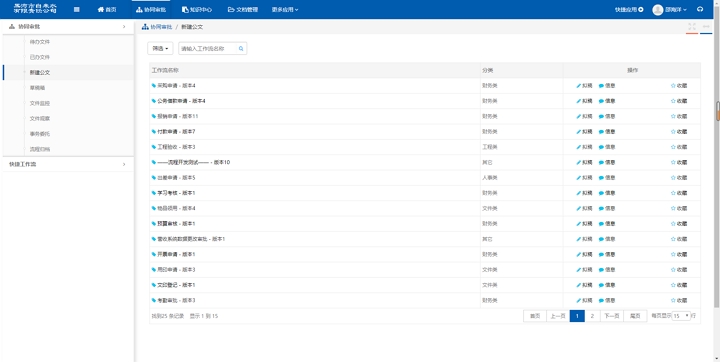Favorite 付款申请 with its 收藏 star
Image resolution: width=720 pixels, height=362 pixels.
coord(679,132)
